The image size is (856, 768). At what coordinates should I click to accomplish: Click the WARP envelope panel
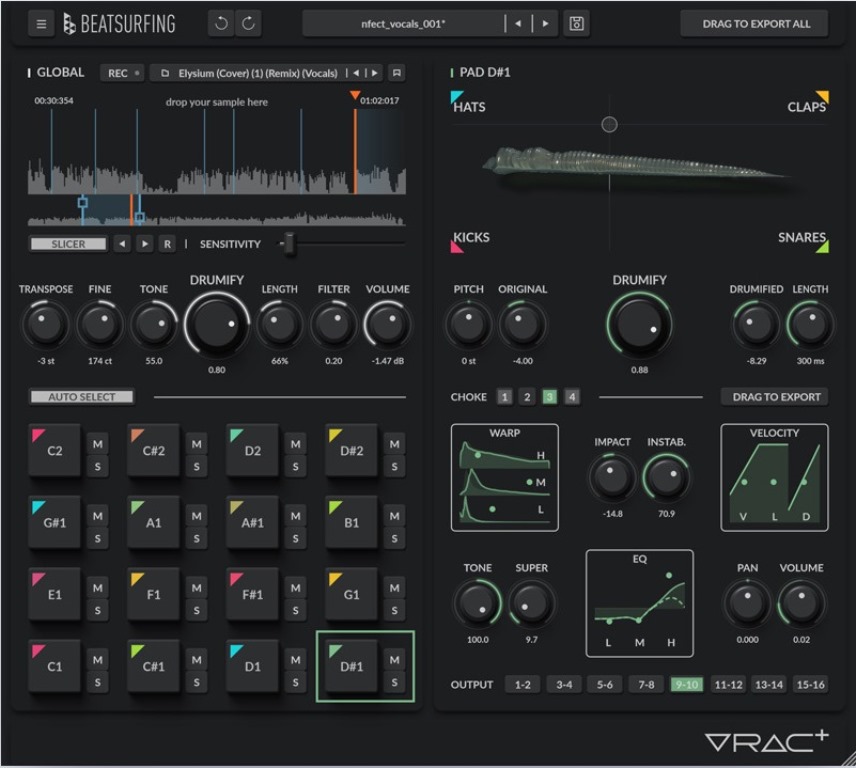pos(504,478)
